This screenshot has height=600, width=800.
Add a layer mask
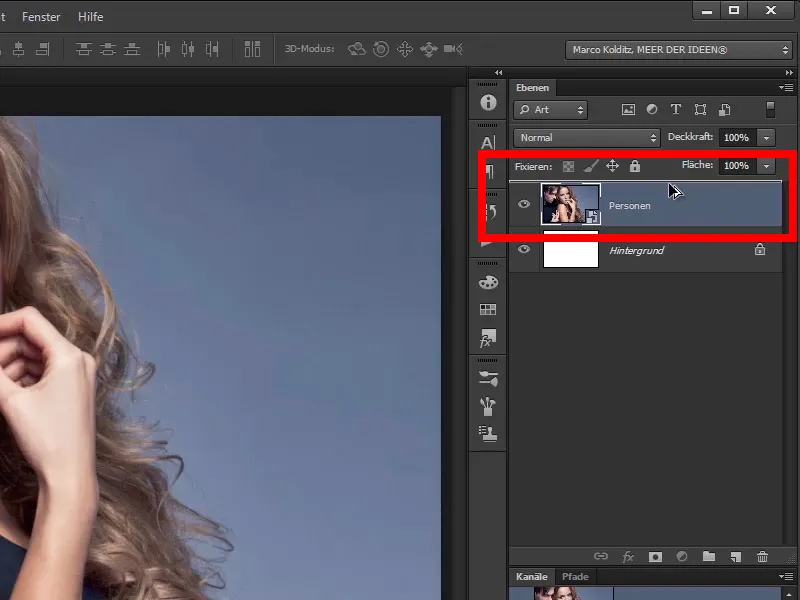click(655, 557)
